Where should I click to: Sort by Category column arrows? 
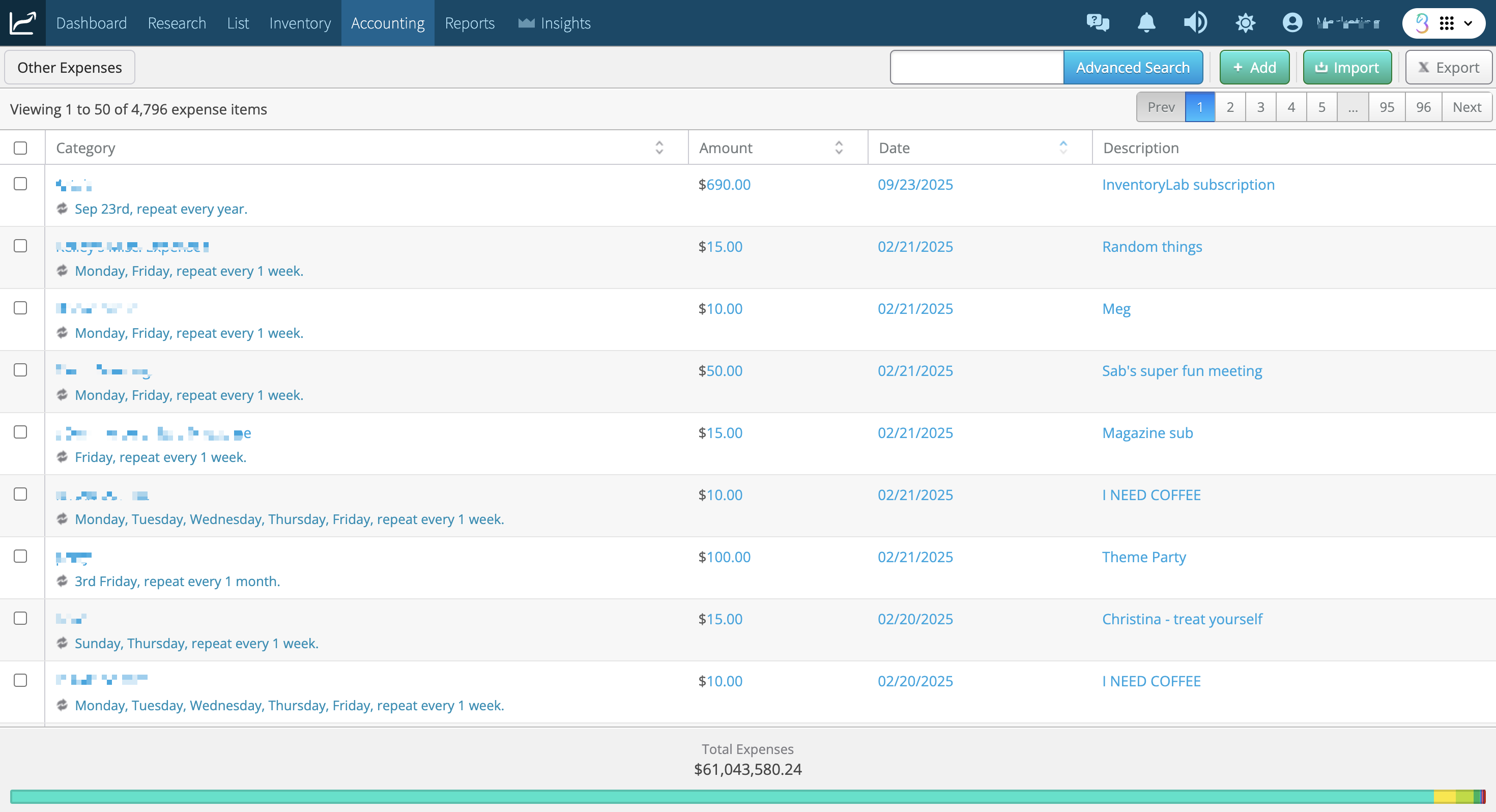click(x=659, y=148)
